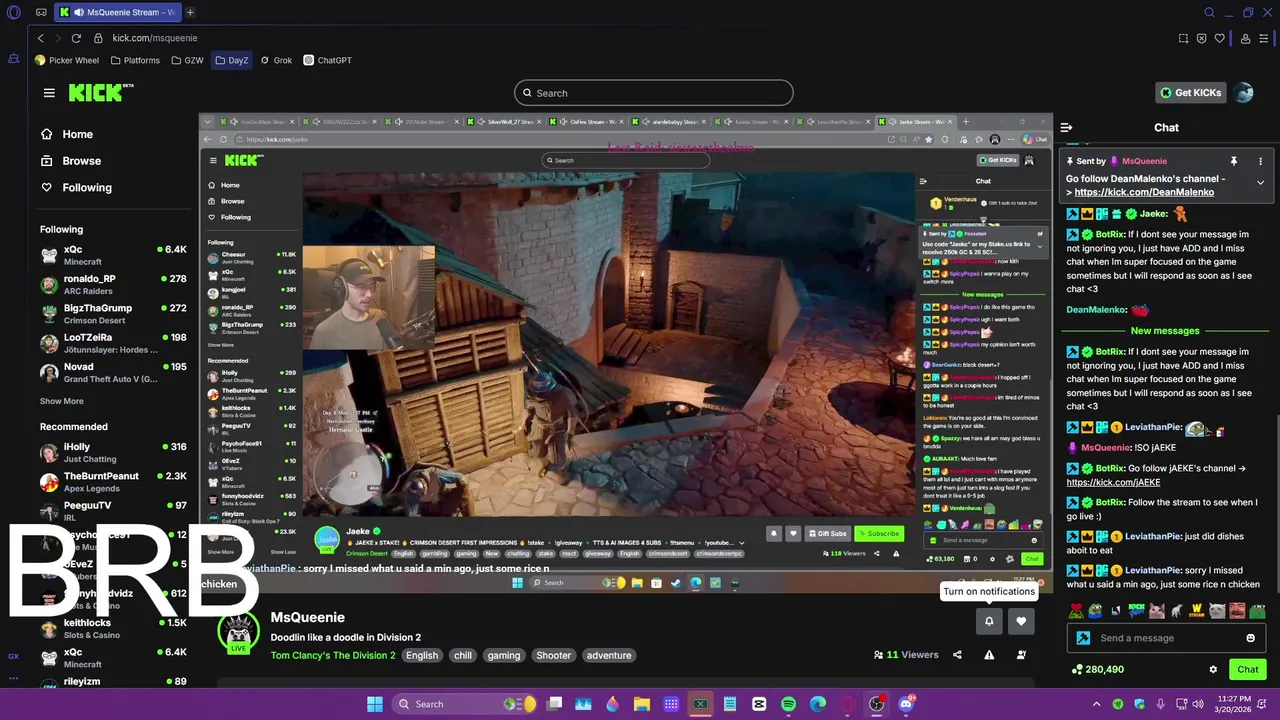Open LooTZeiRa channel

[x=113, y=344]
